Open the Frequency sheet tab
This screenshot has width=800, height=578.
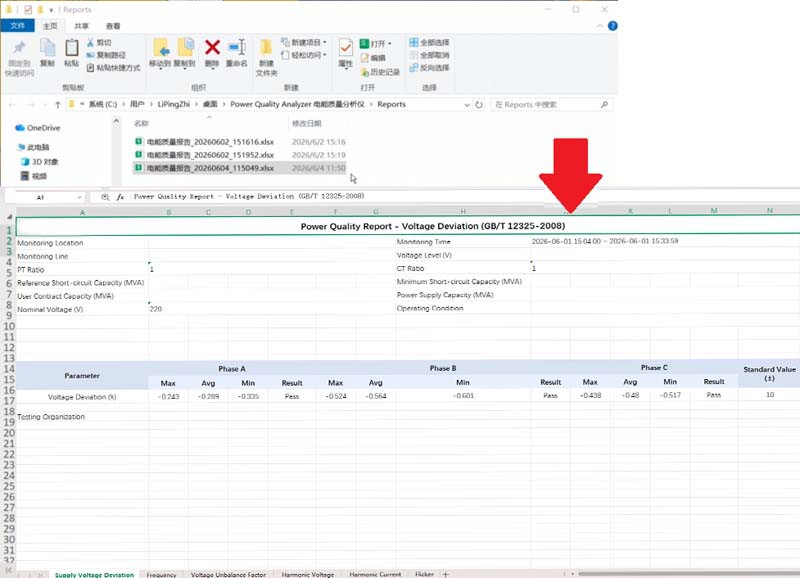(x=161, y=574)
